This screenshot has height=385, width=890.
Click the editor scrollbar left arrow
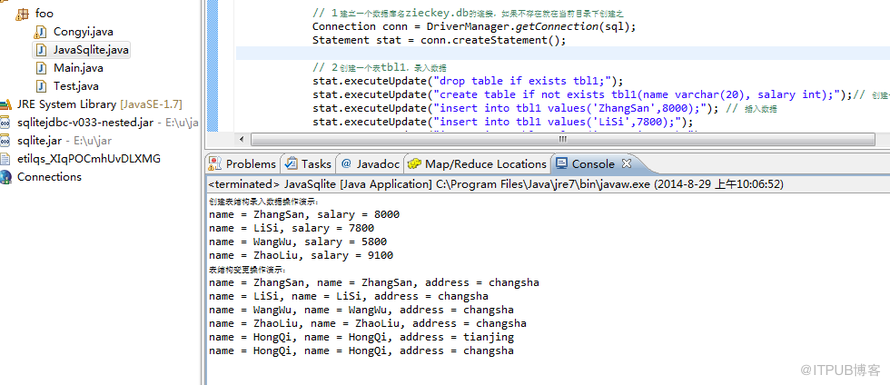[x=242, y=139]
